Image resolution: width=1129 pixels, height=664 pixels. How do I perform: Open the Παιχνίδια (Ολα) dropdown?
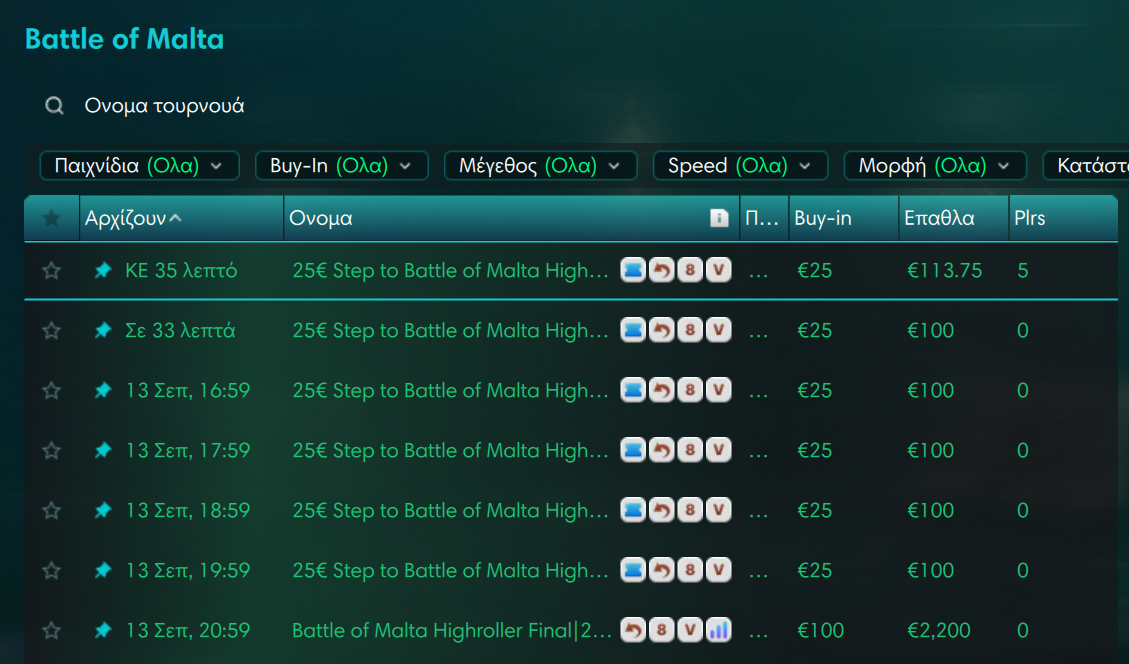[140, 166]
